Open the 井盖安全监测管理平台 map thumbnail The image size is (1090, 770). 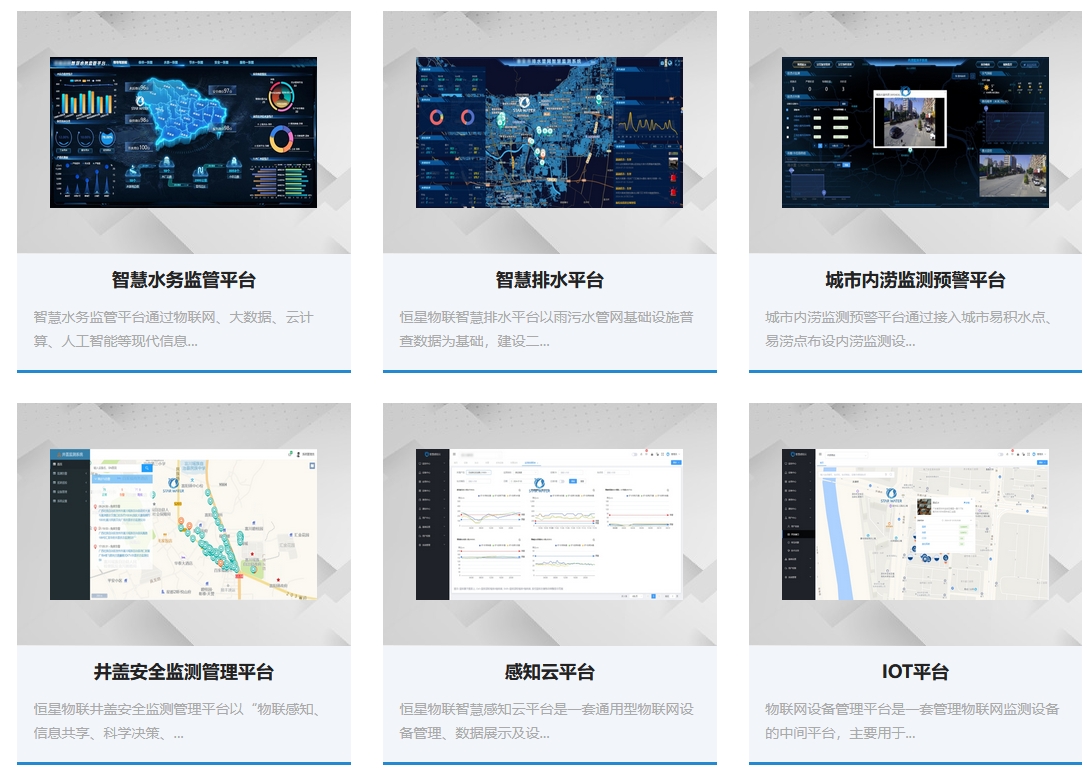pyautogui.click(x=183, y=524)
